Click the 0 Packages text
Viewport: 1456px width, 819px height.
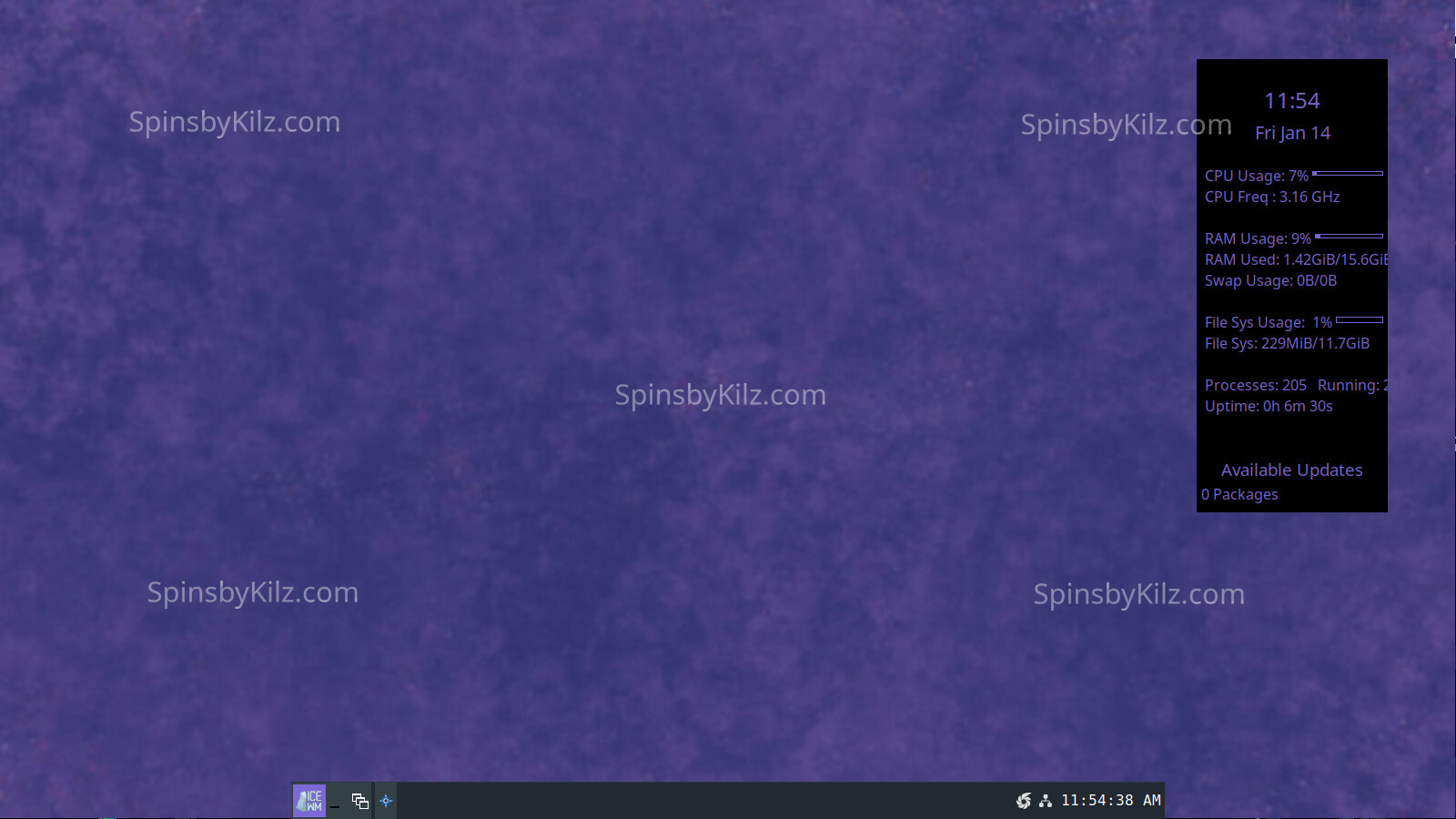point(1239,495)
